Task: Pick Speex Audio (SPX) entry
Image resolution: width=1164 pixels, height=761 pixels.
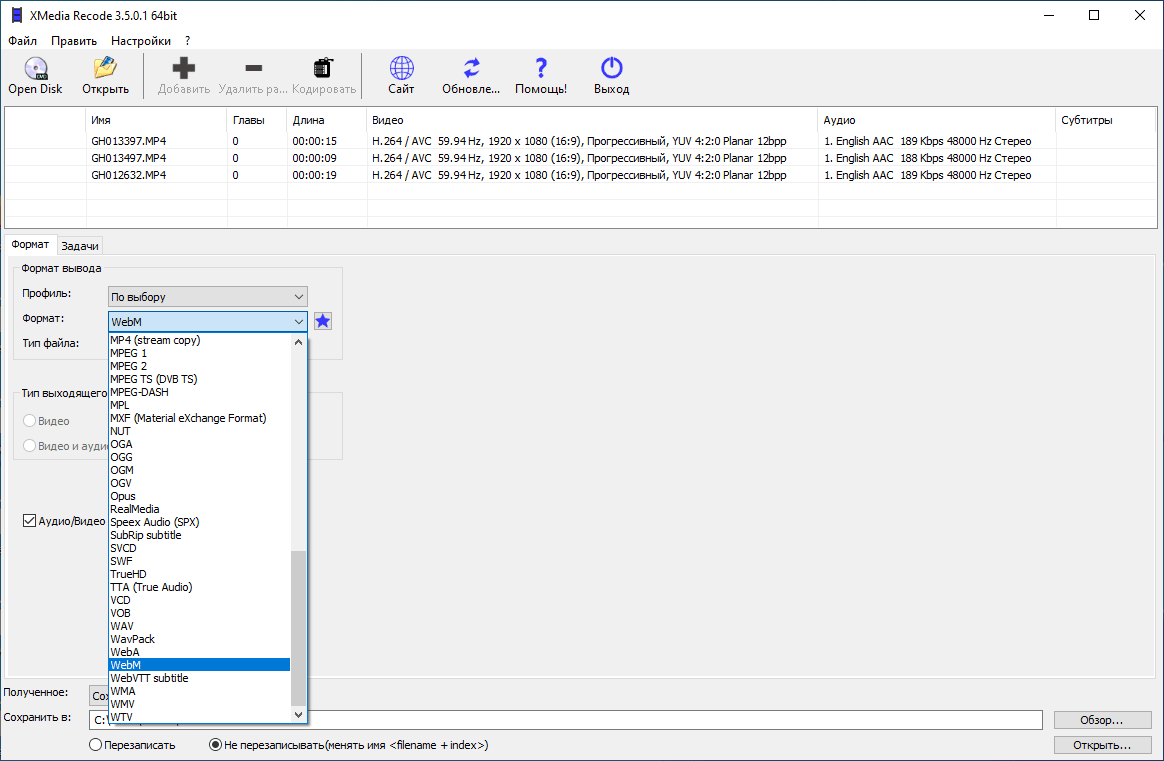Action: pyautogui.click(x=199, y=522)
